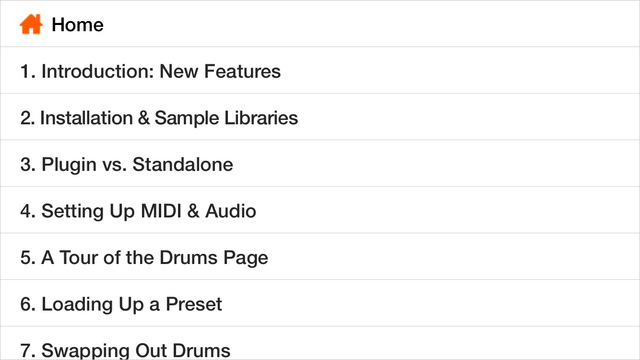Image resolution: width=640 pixels, height=360 pixels.
Task: Click the number 6 before Loading Up
Action: [28, 304]
